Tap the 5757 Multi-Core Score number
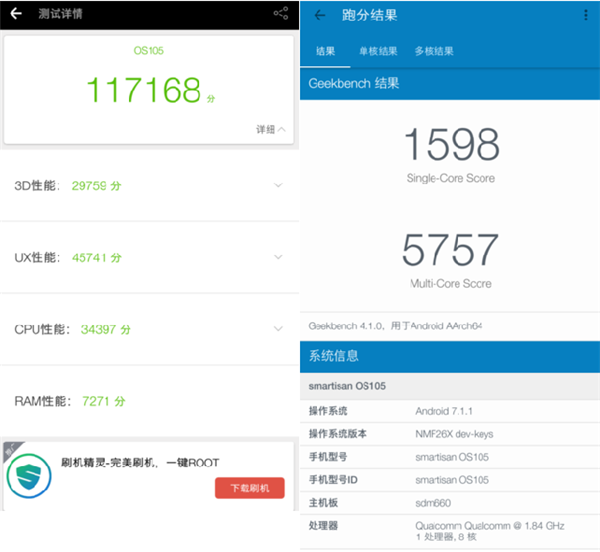Screen dimensions: 600x552 [450, 250]
